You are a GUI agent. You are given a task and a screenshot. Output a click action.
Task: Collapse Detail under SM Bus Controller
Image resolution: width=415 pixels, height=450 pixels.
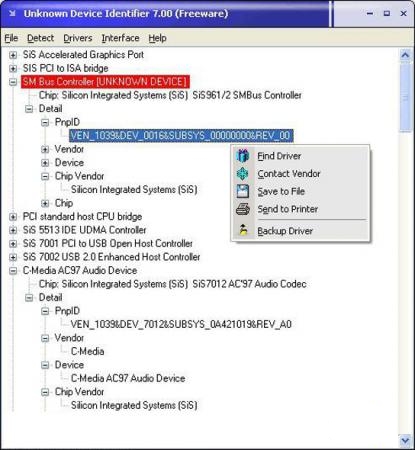coord(29,109)
